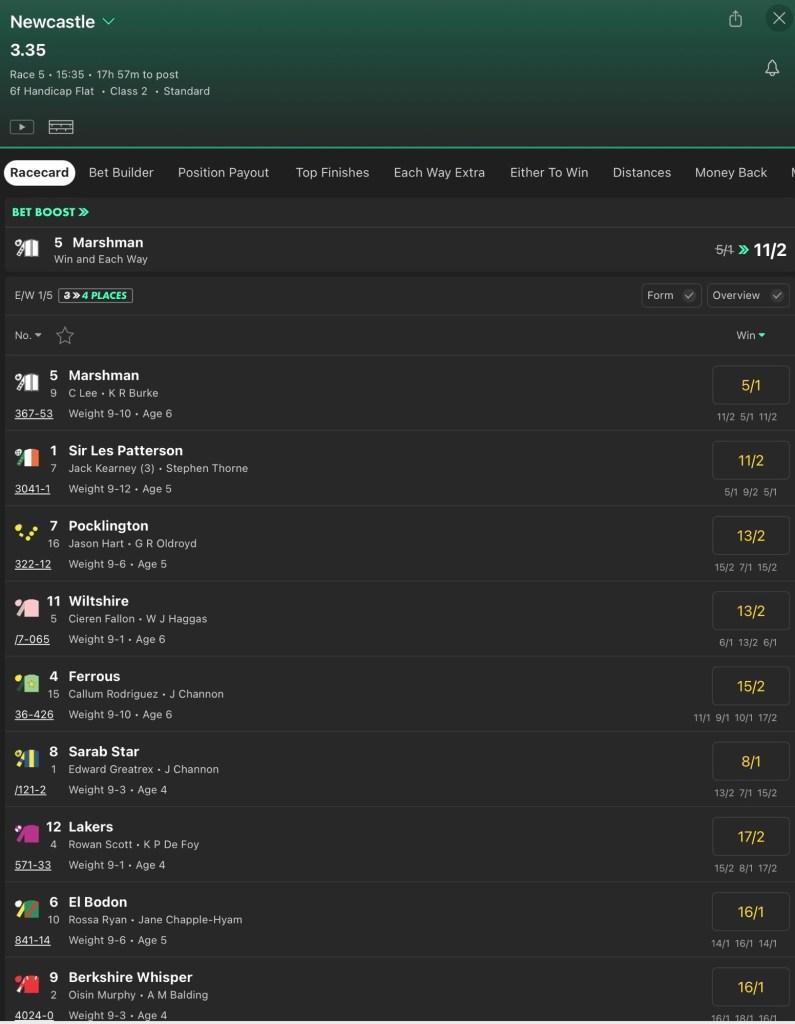795x1024 pixels.
Task: Sort runners by the No. dropdown
Action: [x=28, y=336]
